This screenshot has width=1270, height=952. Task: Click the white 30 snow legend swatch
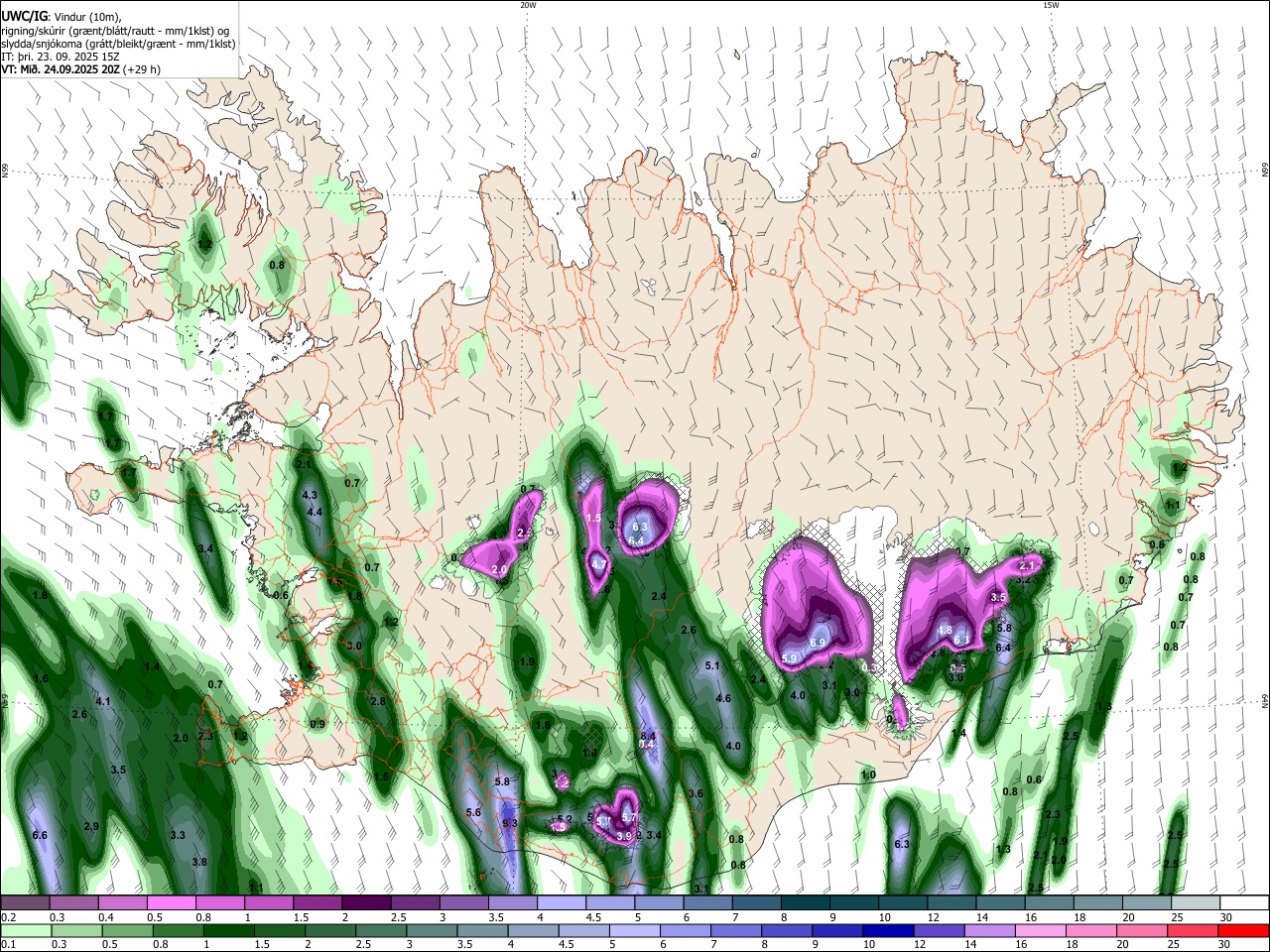pos(1244,902)
